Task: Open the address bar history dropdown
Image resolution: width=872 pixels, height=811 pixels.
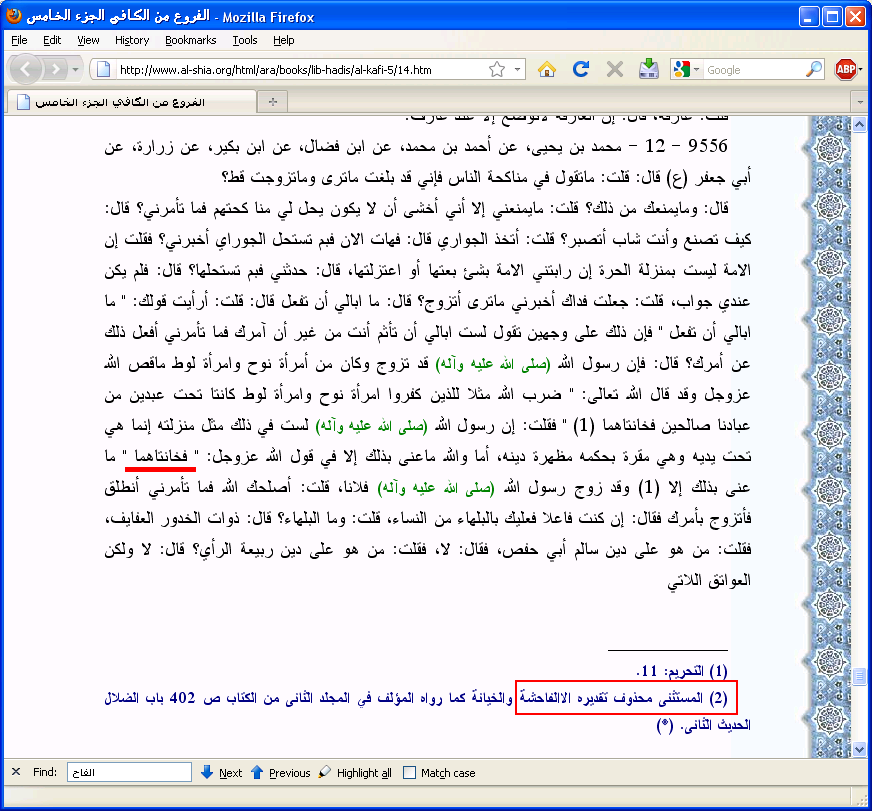Action: [518, 70]
